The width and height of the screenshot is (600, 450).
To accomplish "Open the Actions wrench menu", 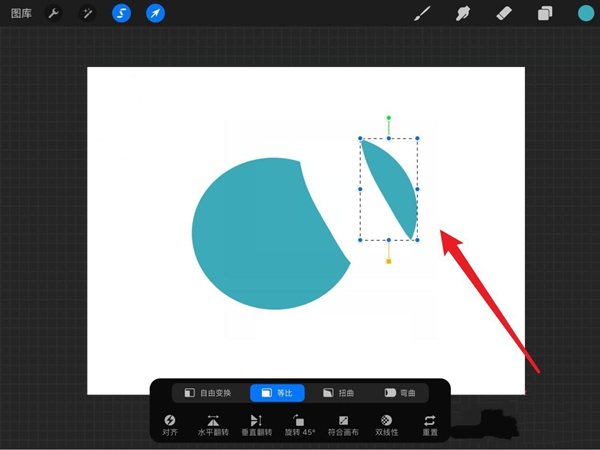I will (x=54, y=14).
